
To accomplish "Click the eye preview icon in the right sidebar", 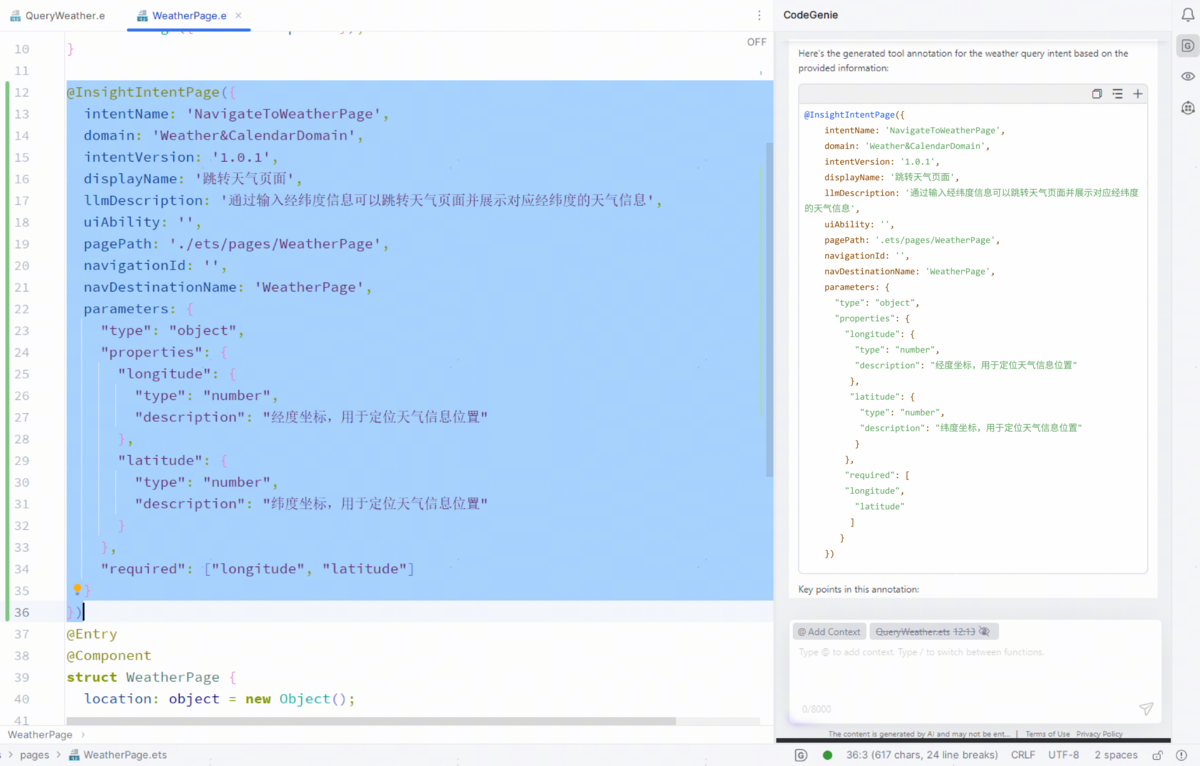I will point(1188,77).
